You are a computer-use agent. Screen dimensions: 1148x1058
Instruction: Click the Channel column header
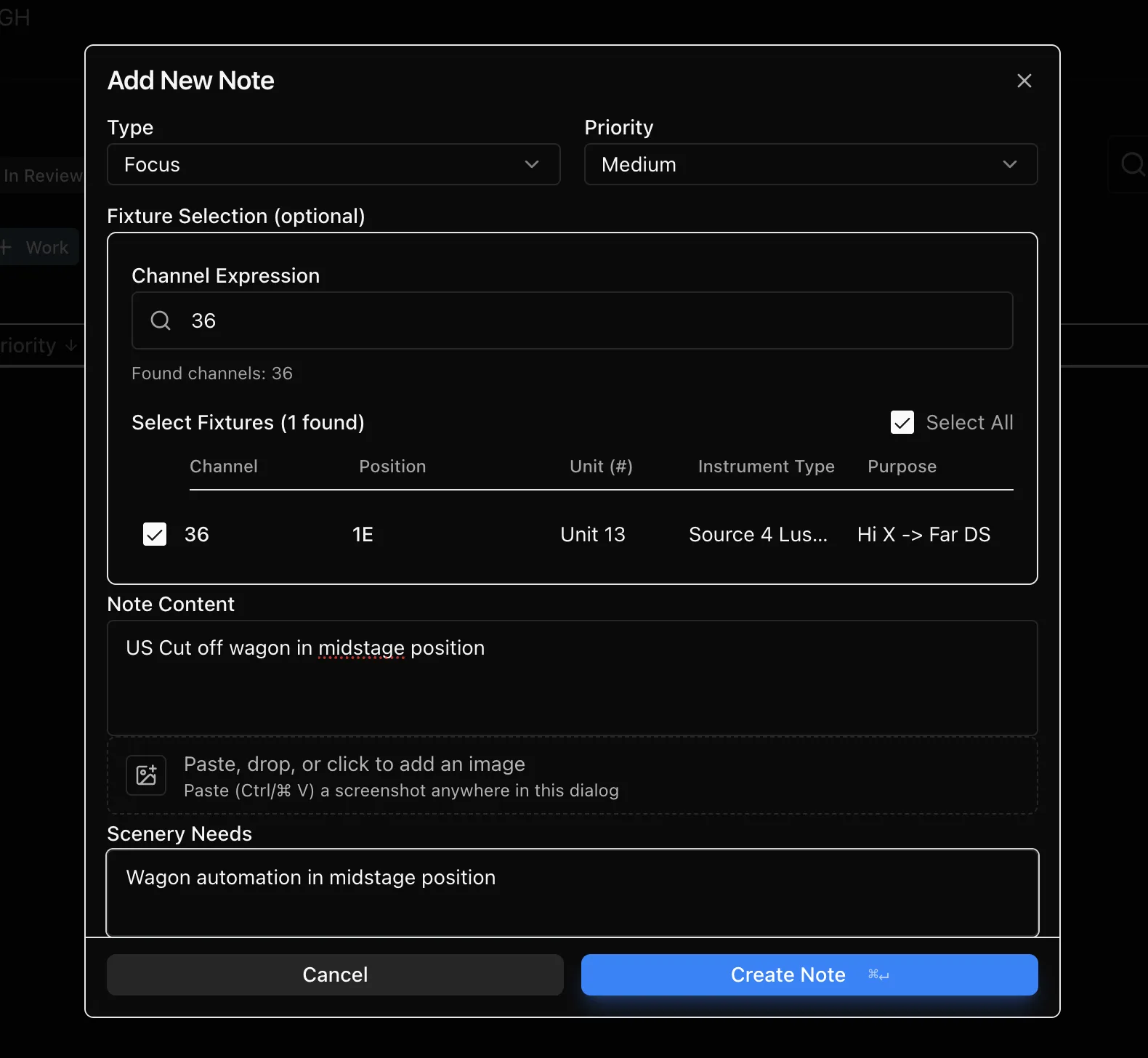(224, 467)
